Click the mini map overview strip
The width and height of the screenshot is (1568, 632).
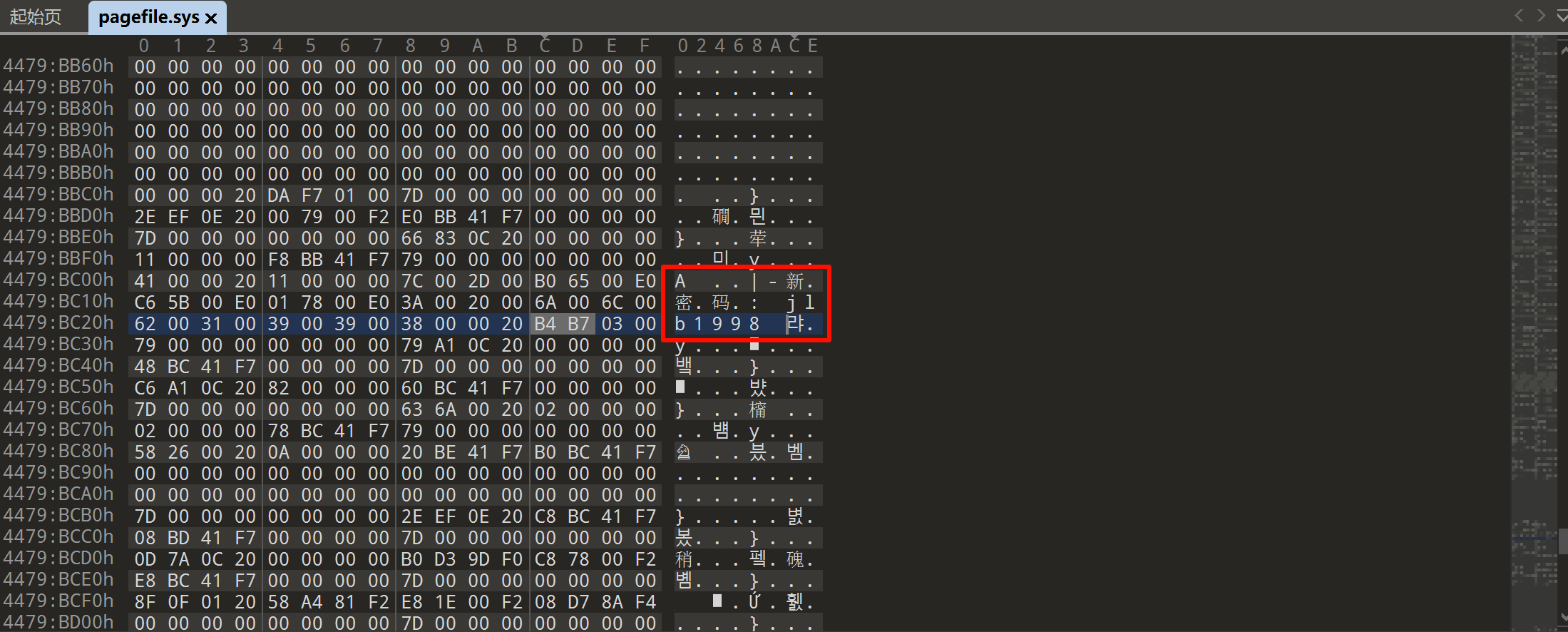[x=1534, y=332]
